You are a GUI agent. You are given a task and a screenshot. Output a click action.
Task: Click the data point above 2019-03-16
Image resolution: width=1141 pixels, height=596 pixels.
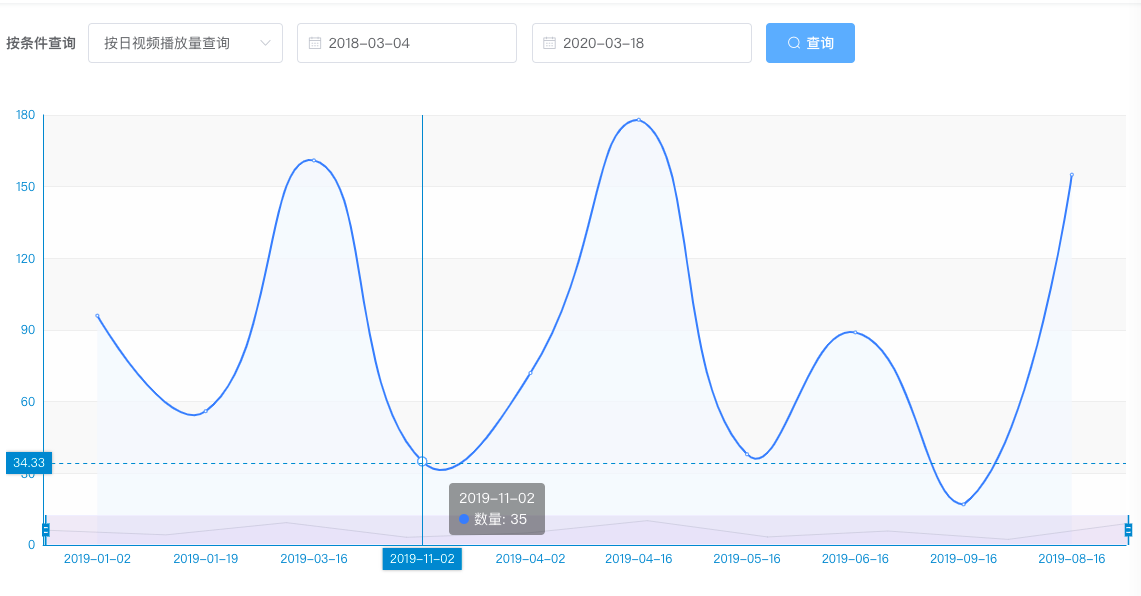314,160
